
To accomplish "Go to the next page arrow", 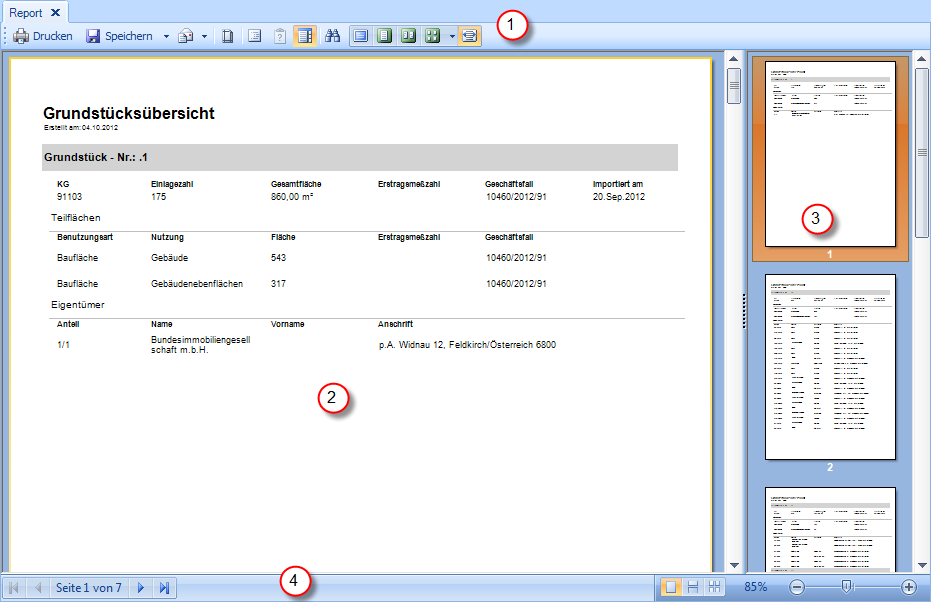I will coord(141,588).
